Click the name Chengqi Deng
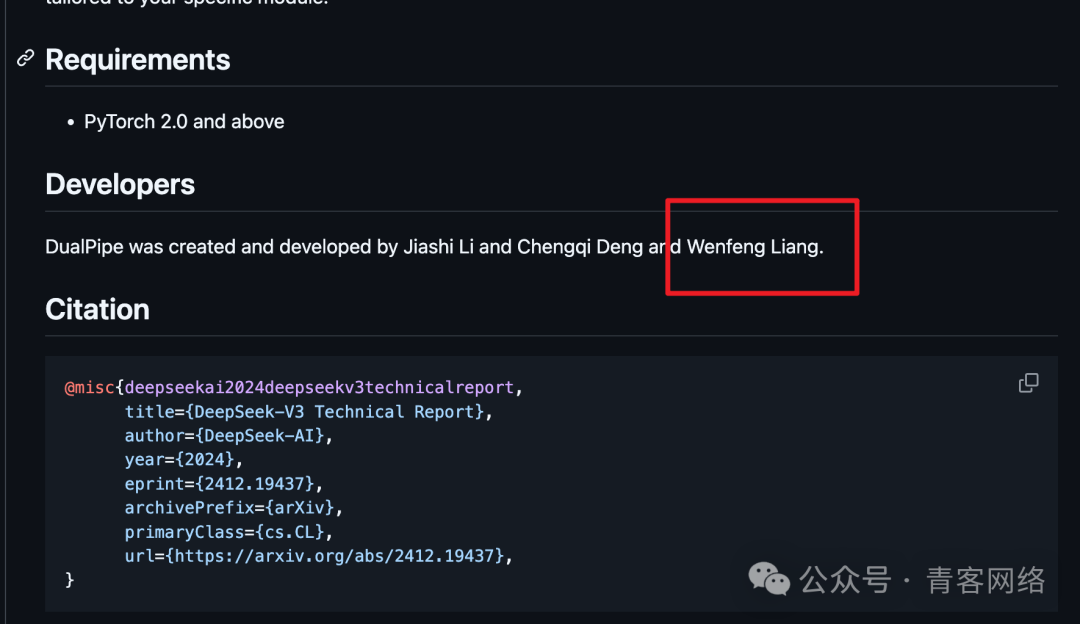The image size is (1080, 624). coord(580,247)
